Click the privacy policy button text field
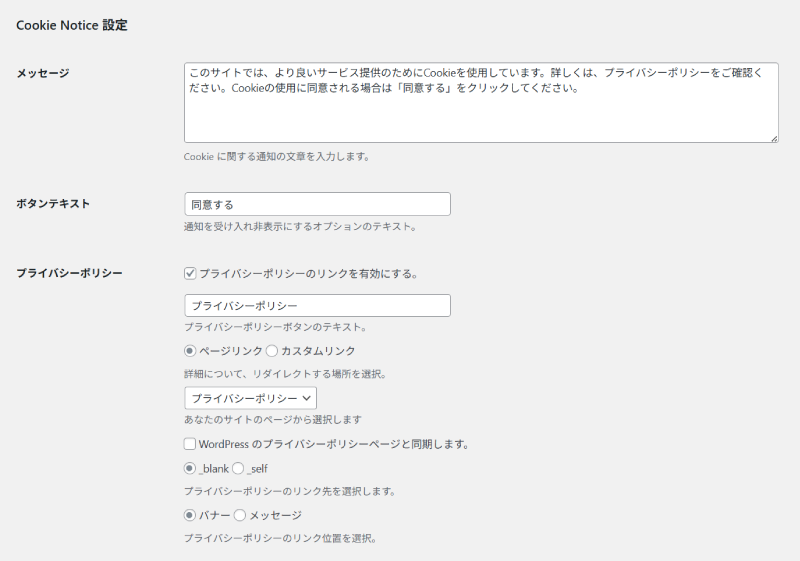The image size is (800, 561). [x=317, y=305]
